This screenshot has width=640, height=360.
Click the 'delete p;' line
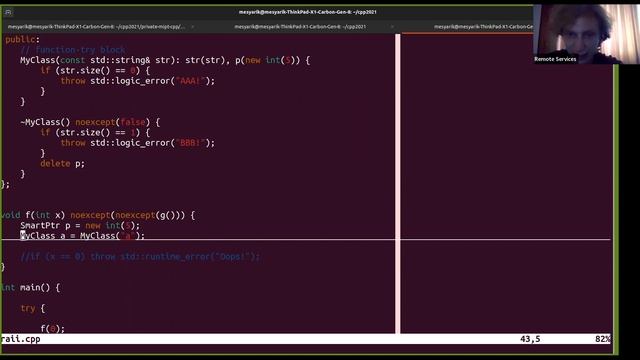(62, 164)
